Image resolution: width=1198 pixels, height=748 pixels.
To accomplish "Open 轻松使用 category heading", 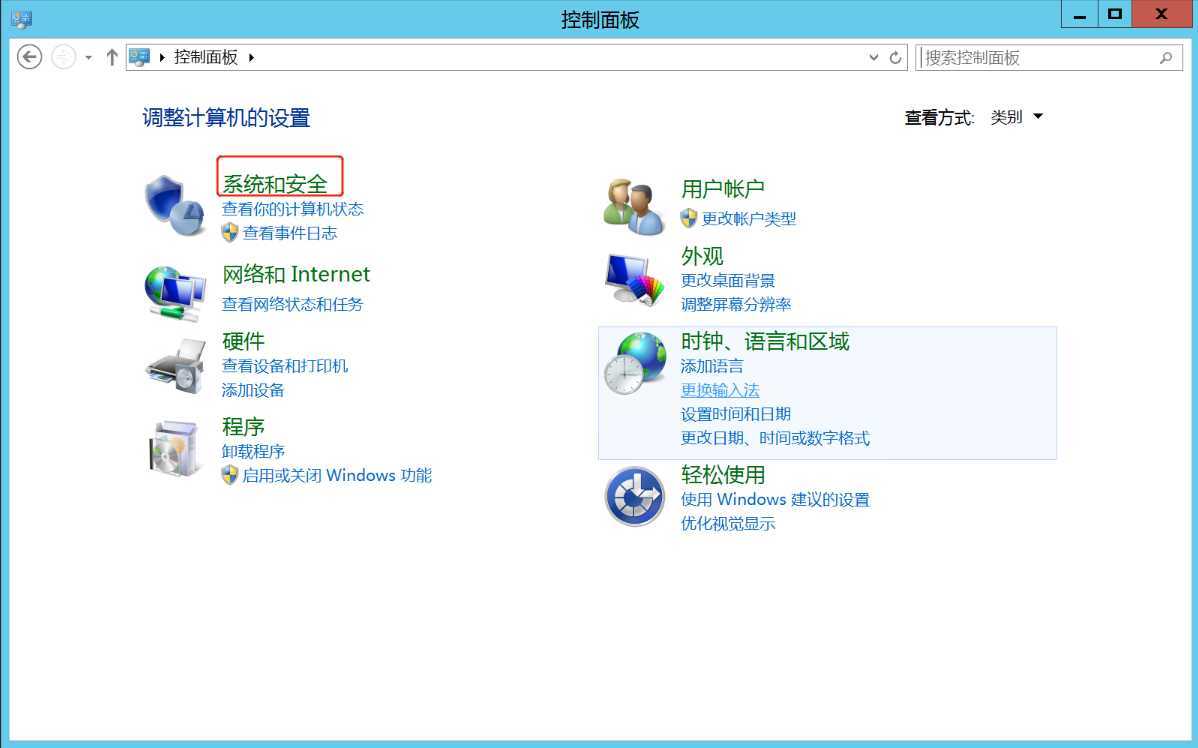I will click(723, 475).
